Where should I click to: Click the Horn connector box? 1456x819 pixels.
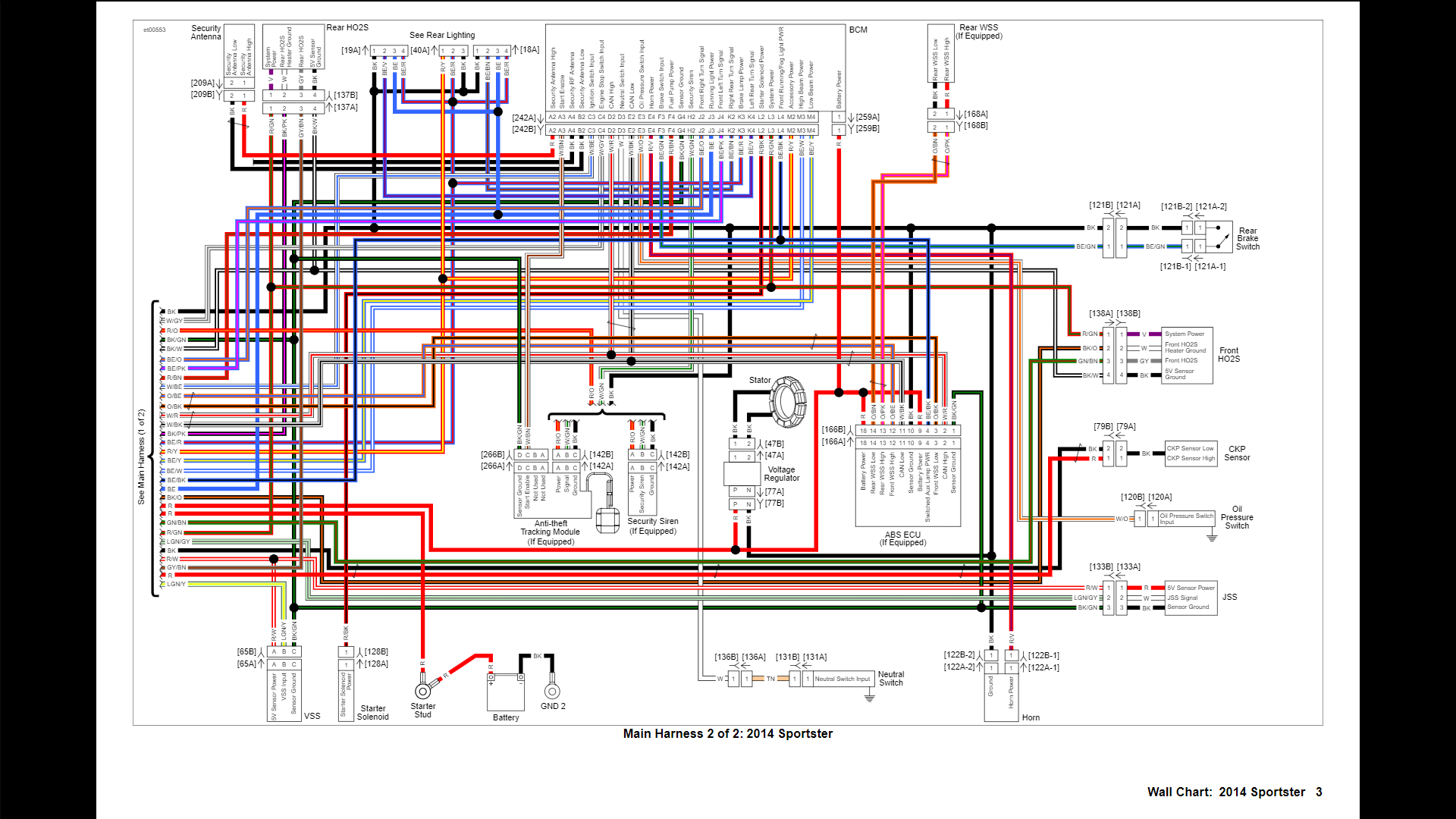pyautogui.click(x=1001, y=698)
